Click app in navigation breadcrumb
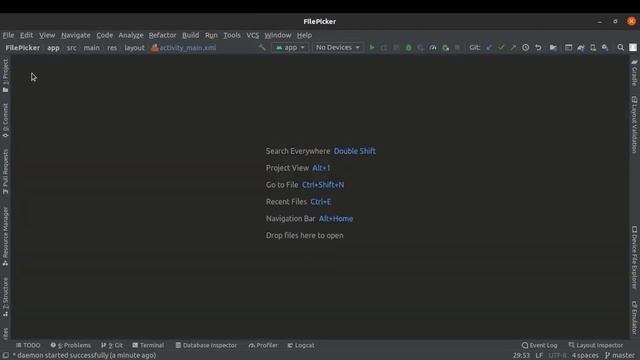The image size is (640, 360). coord(53,48)
